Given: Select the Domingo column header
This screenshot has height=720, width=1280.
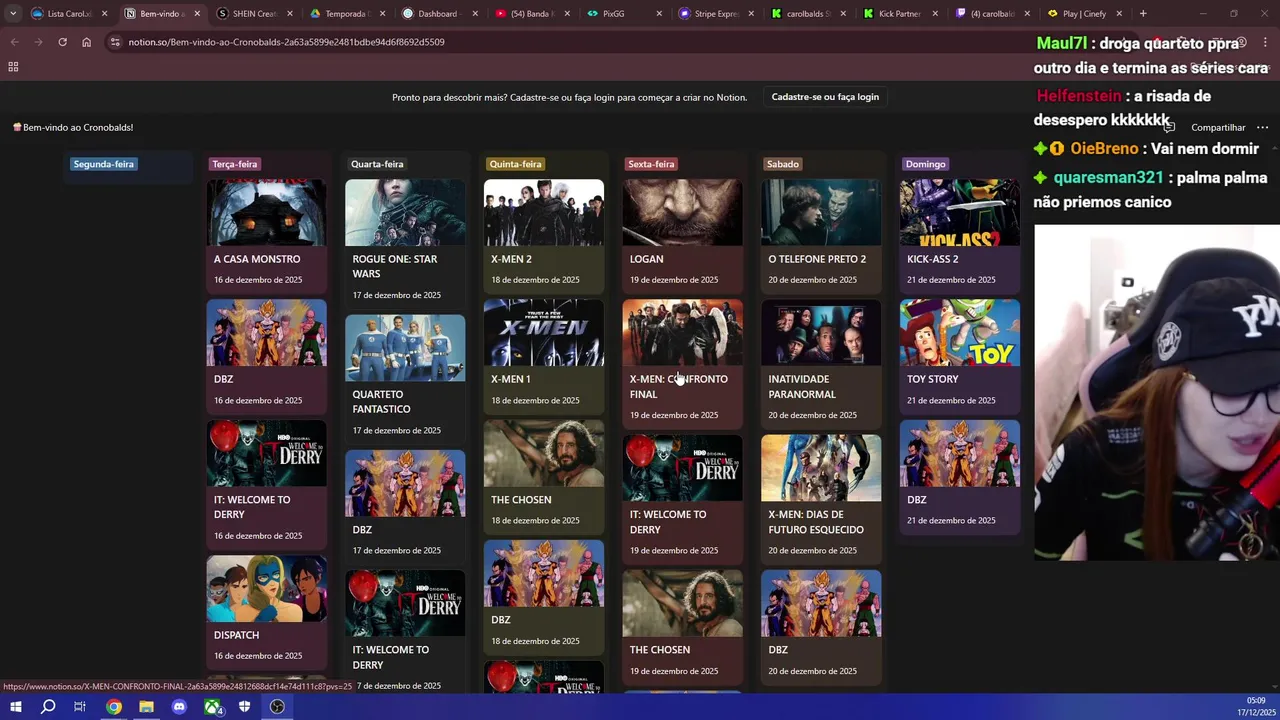Looking at the screenshot, I should point(925,164).
